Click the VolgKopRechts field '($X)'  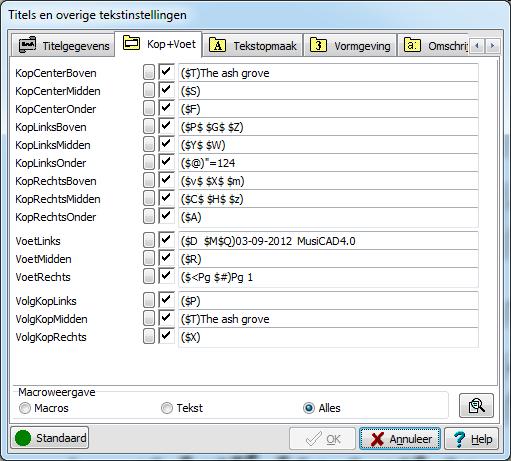pos(328,337)
